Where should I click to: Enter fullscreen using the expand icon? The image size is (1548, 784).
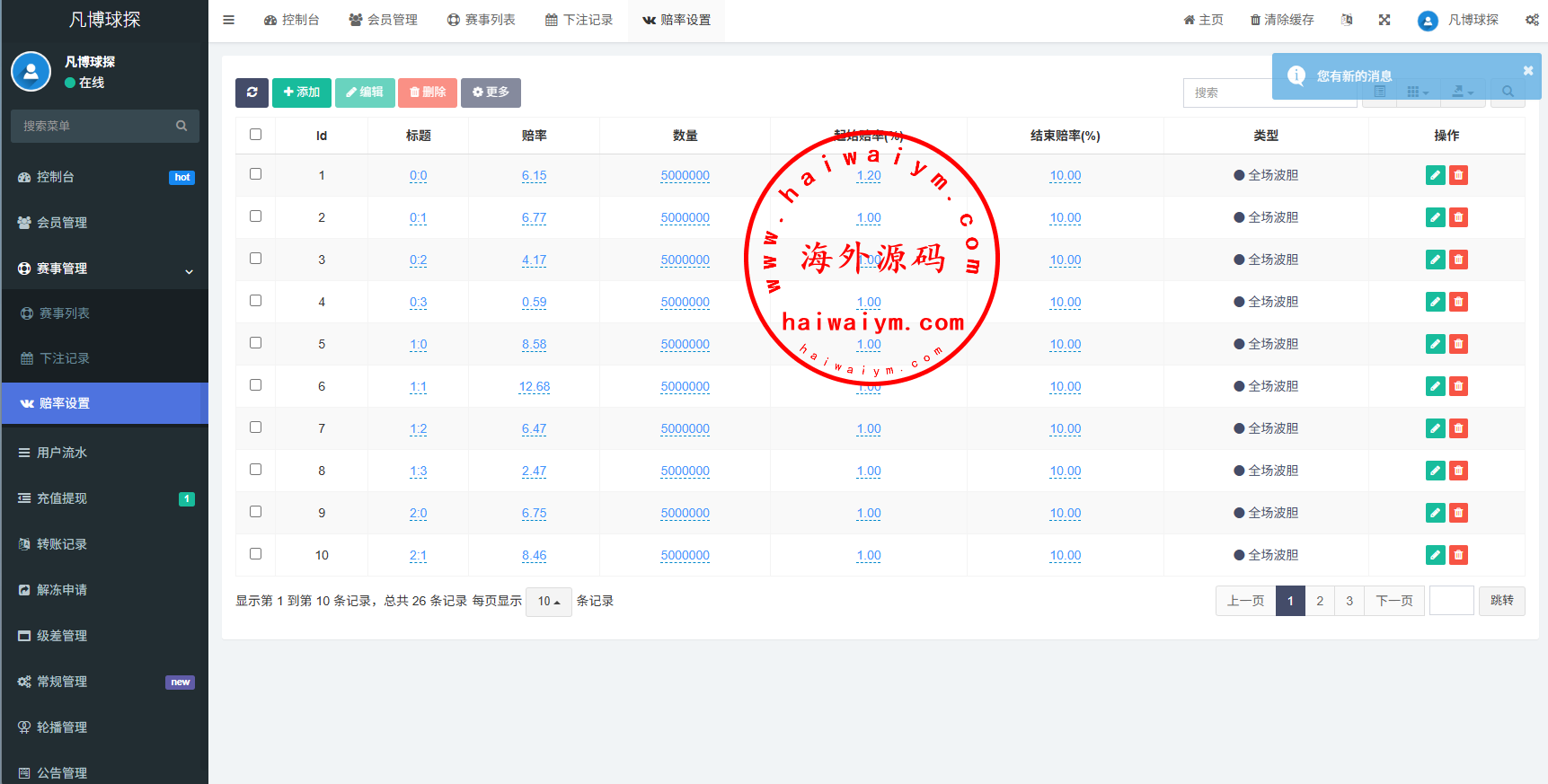pyautogui.click(x=1384, y=20)
